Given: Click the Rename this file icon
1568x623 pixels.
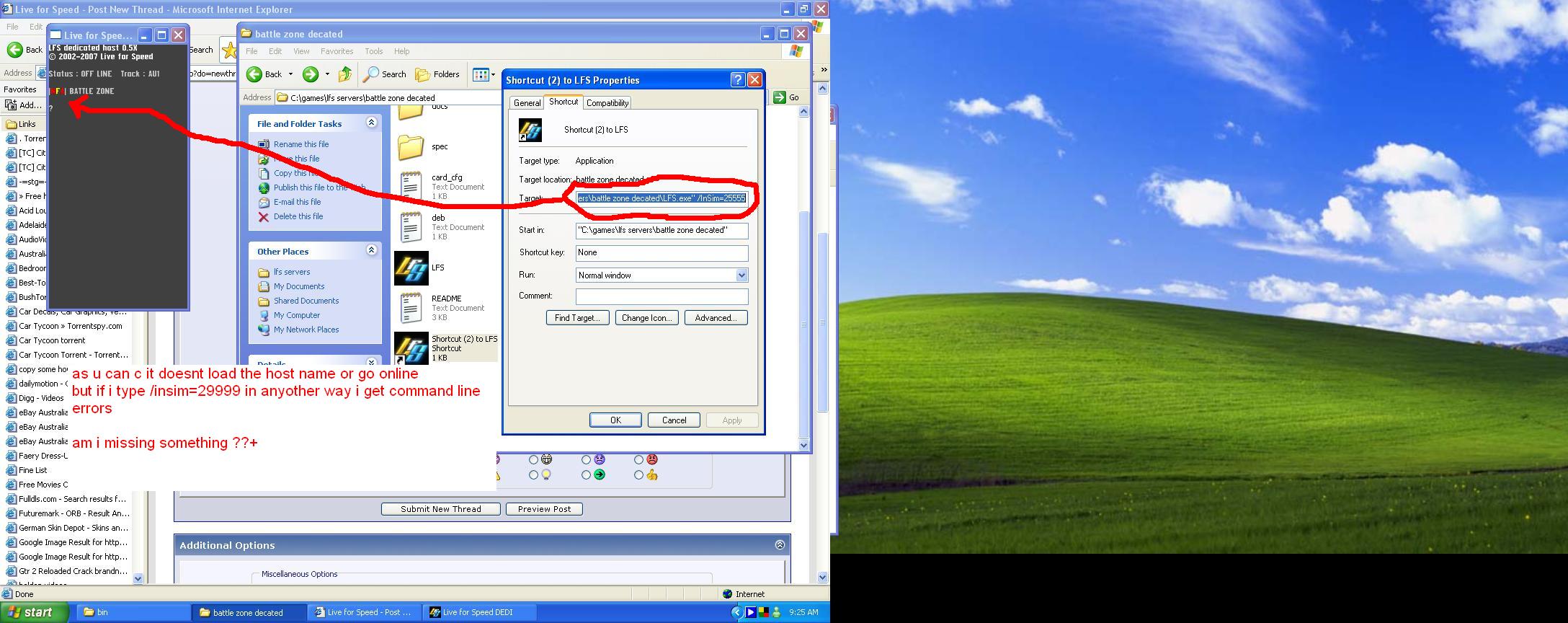Looking at the screenshot, I should 264,144.
